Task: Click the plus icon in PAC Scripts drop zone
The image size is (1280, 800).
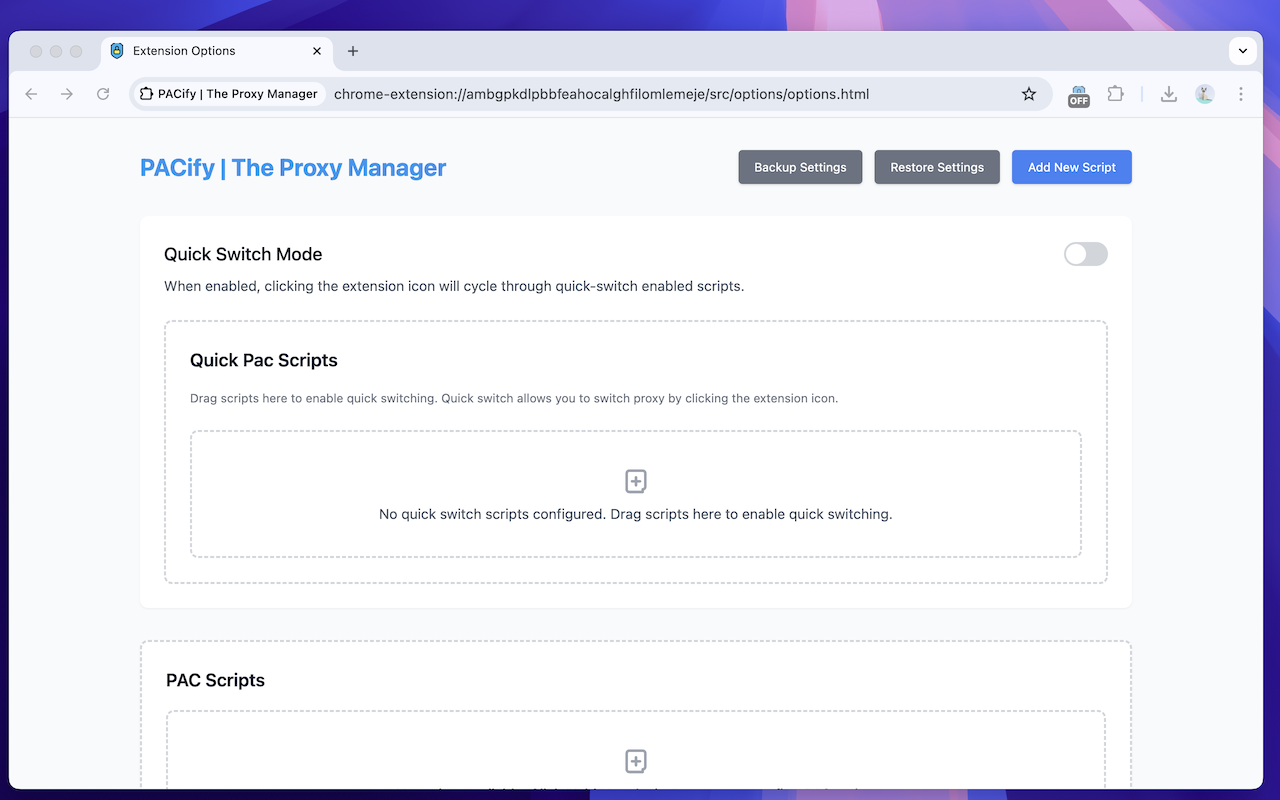Action: [x=636, y=761]
